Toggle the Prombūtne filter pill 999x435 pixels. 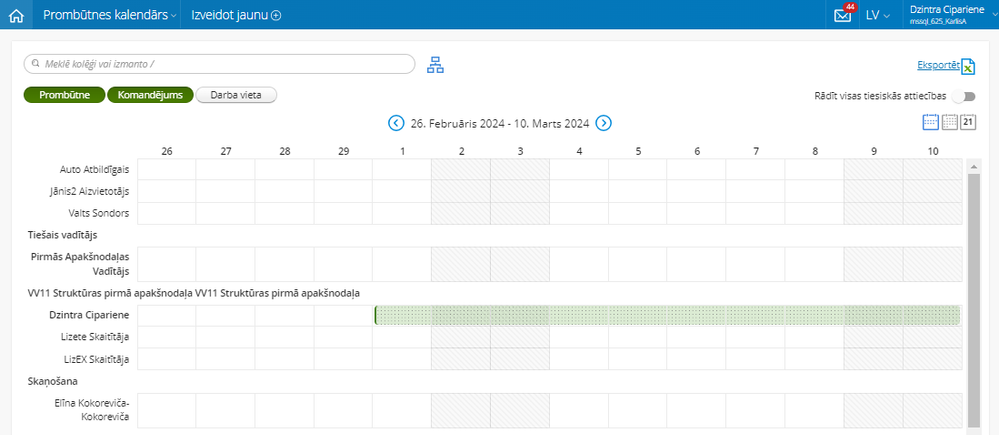pyautogui.click(x=64, y=95)
